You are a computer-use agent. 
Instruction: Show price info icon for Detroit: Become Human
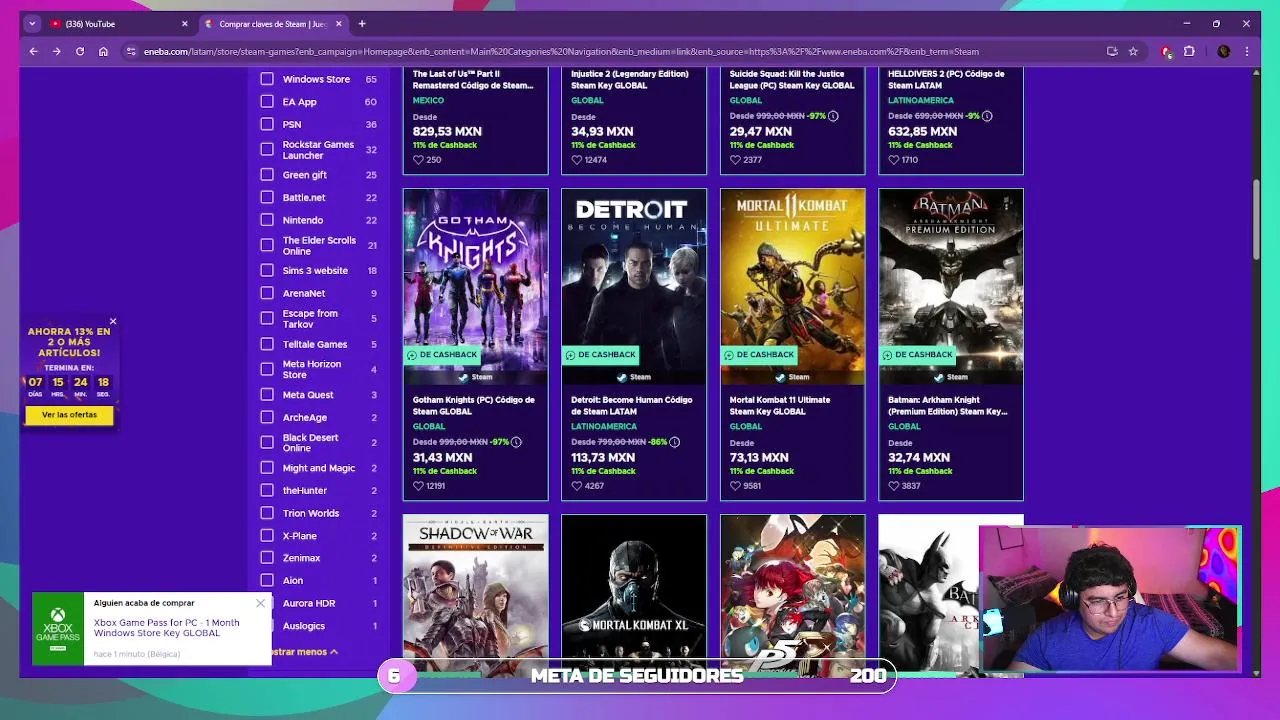(x=674, y=442)
